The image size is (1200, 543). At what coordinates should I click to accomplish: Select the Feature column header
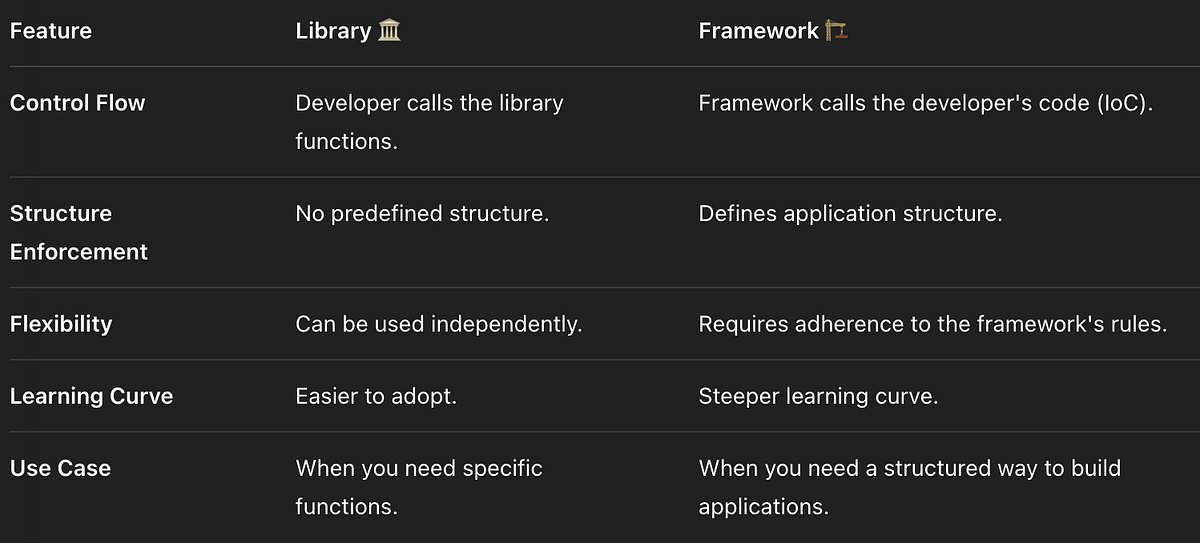51,31
